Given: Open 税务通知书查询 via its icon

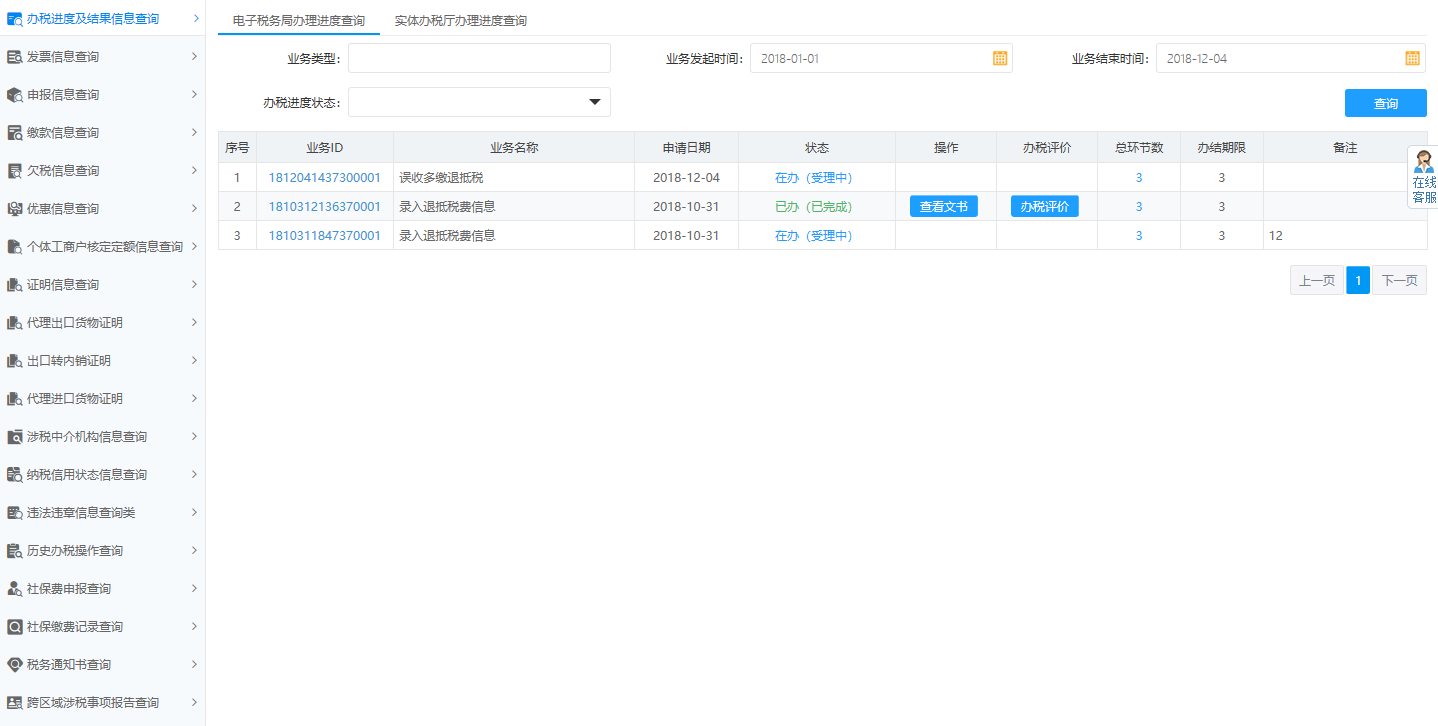Looking at the screenshot, I should [x=15, y=664].
